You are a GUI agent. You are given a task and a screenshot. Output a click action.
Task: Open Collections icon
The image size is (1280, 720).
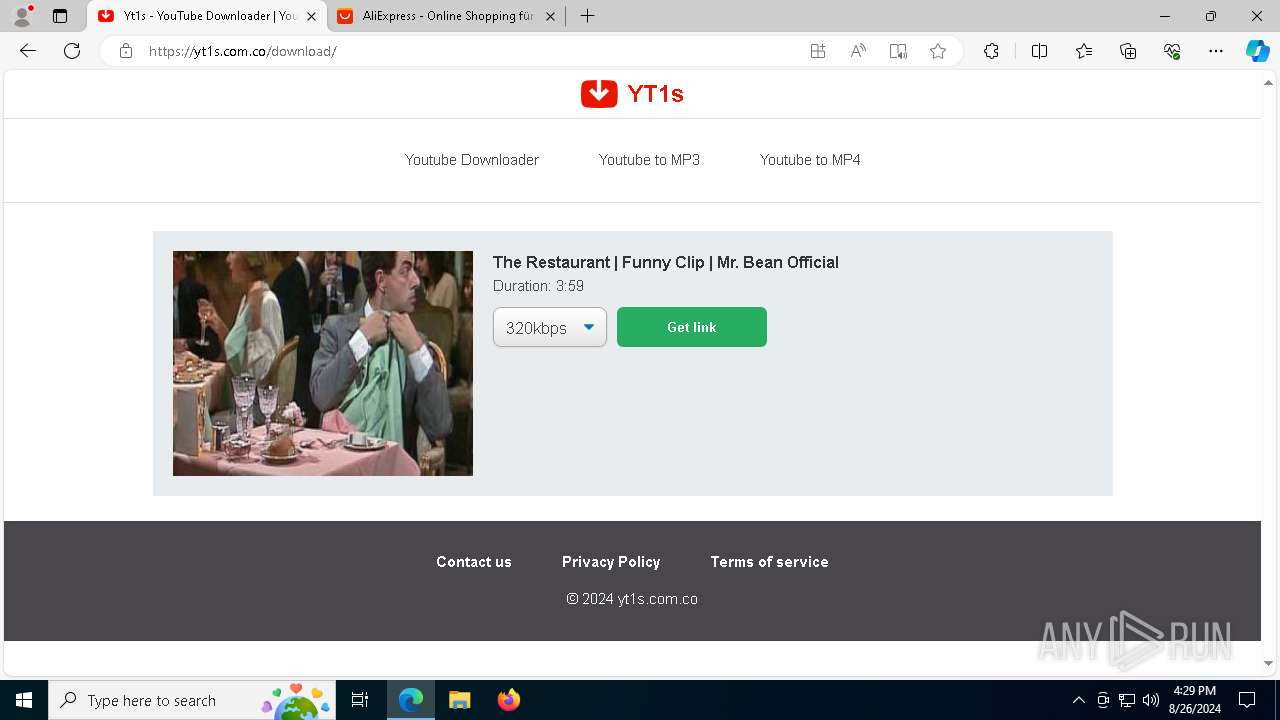[1128, 51]
